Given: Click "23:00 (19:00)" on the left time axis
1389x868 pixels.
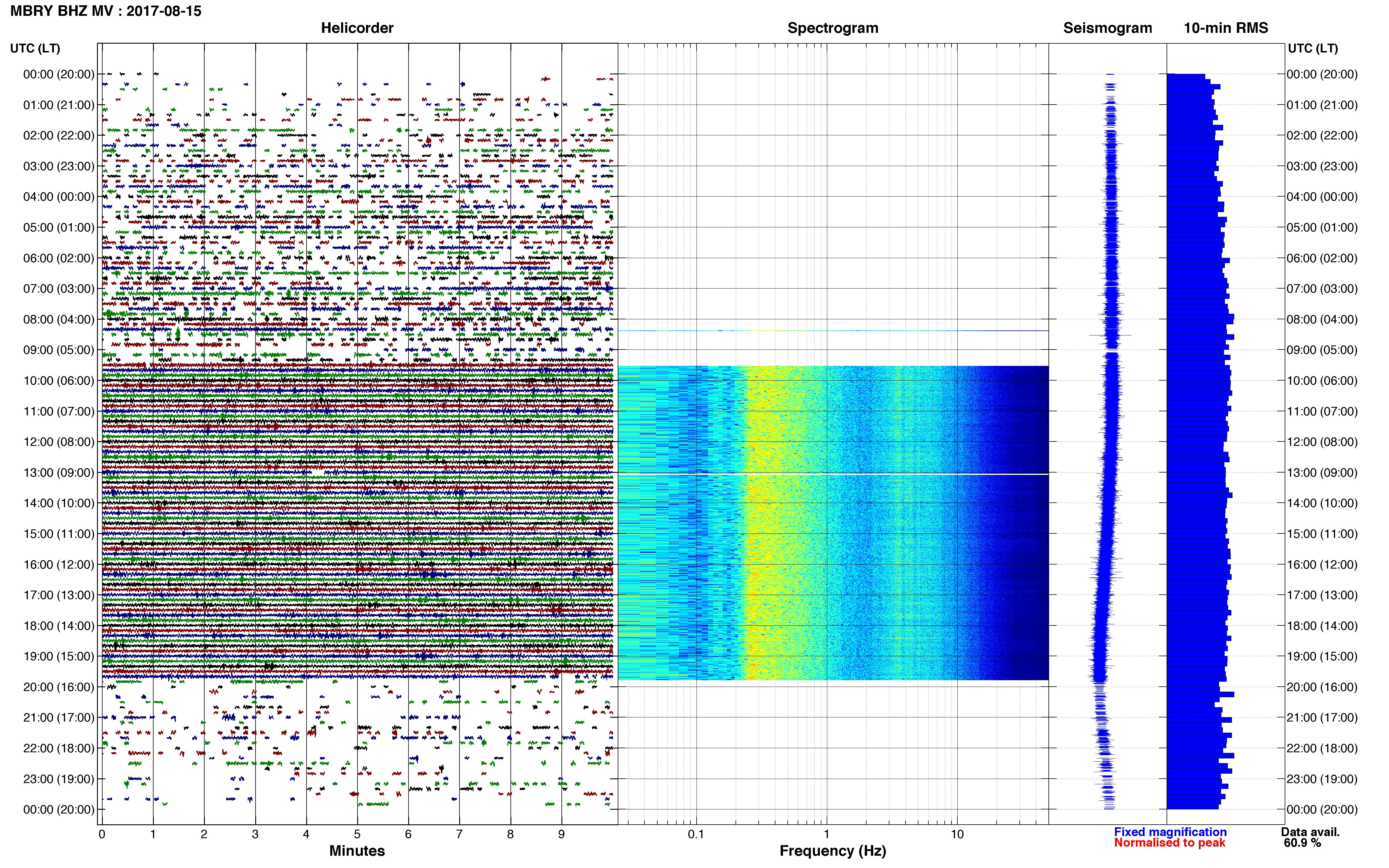Looking at the screenshot, I should click(x=59, y=779).
